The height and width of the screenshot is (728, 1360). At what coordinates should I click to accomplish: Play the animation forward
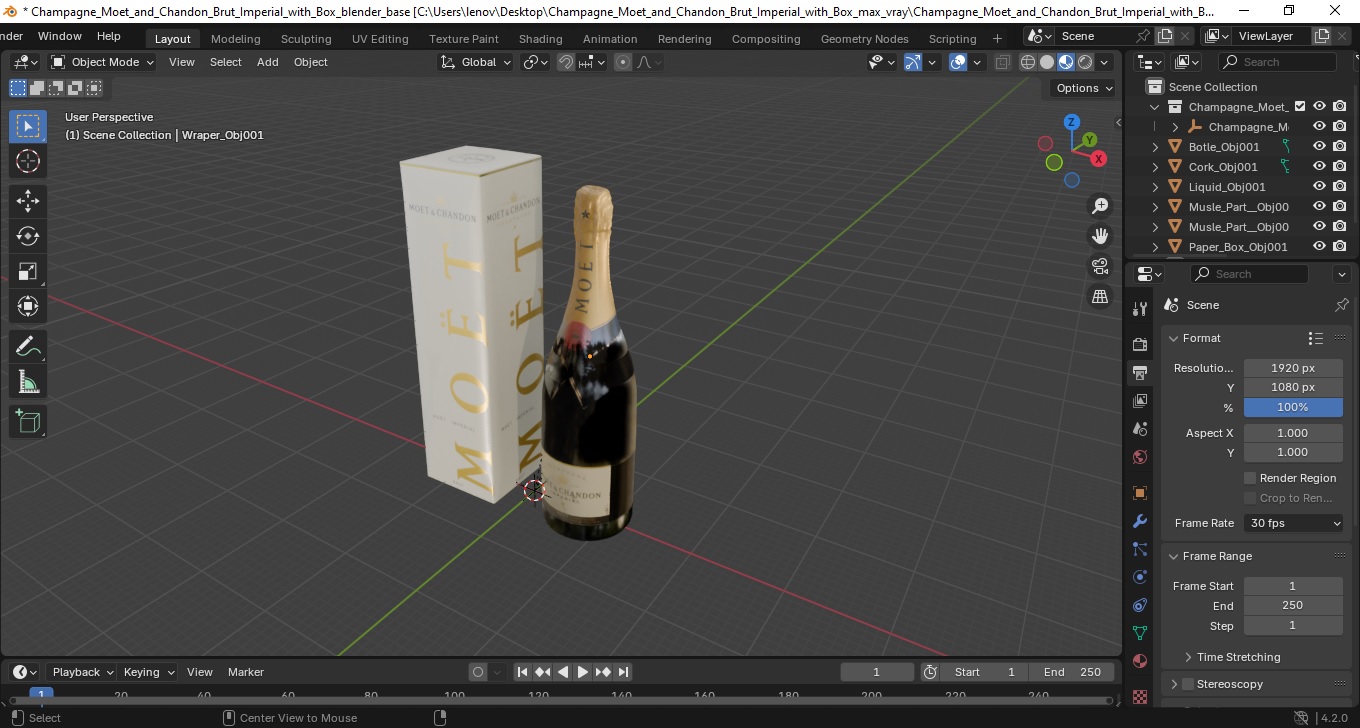tap(583, 672)
